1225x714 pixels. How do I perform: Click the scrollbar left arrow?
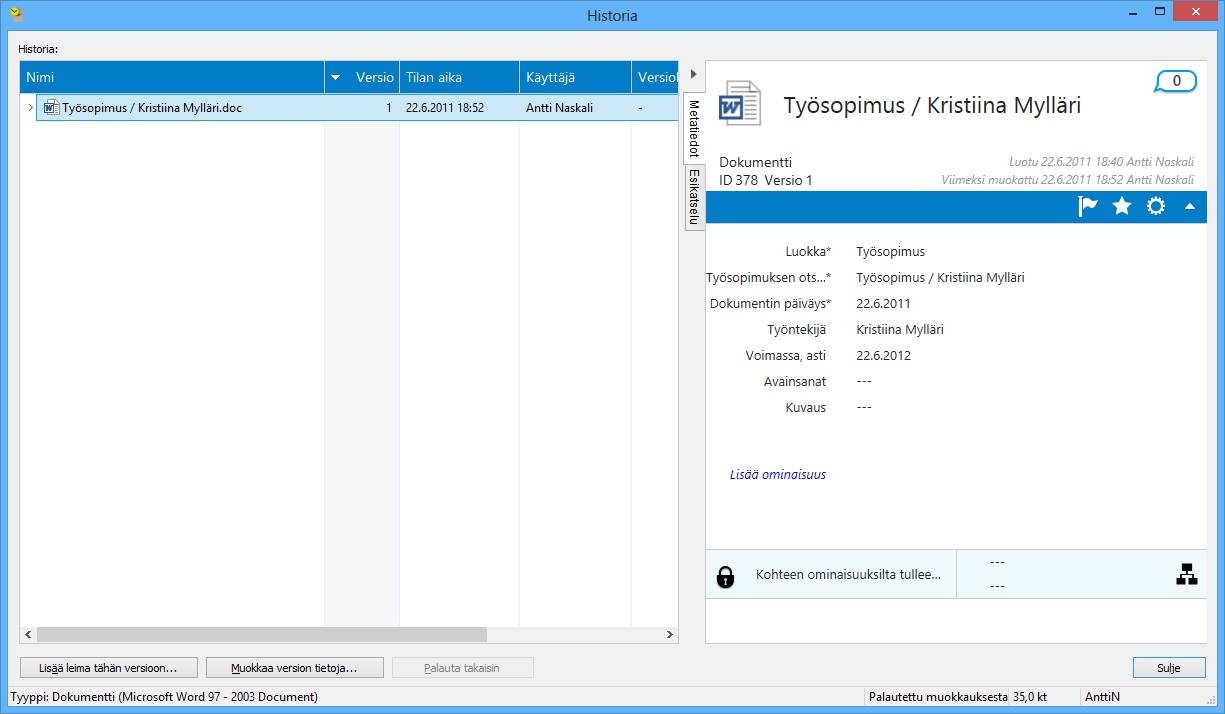pos(28,635)
